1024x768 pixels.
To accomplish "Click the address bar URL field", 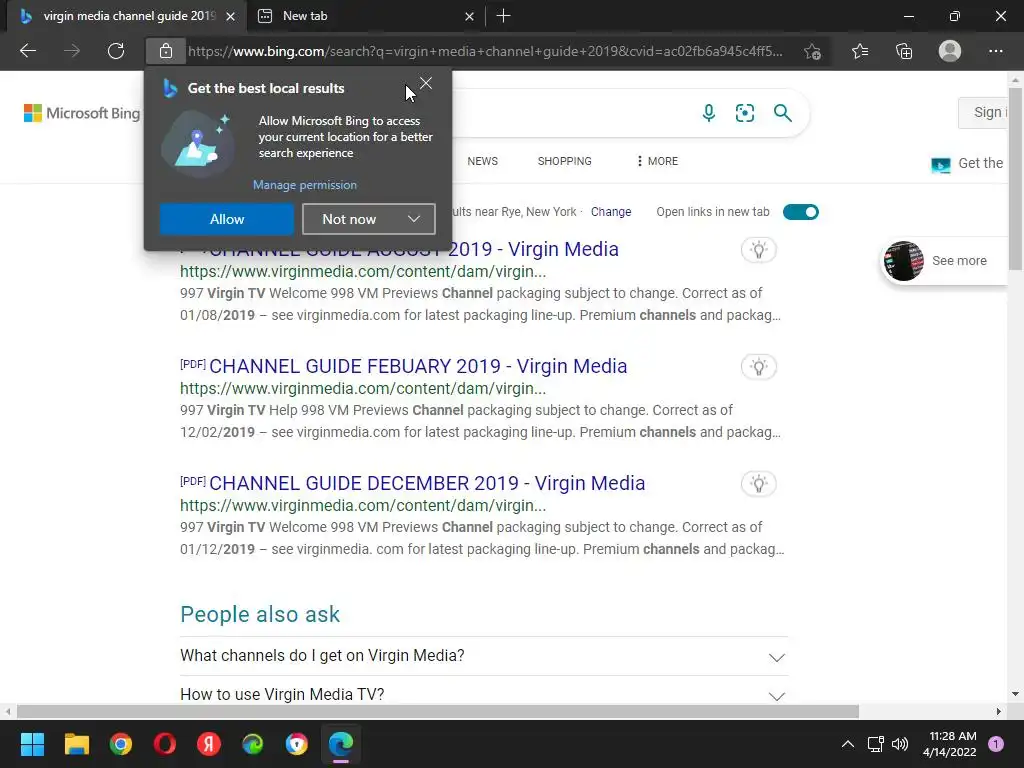I will click(485, 51).
